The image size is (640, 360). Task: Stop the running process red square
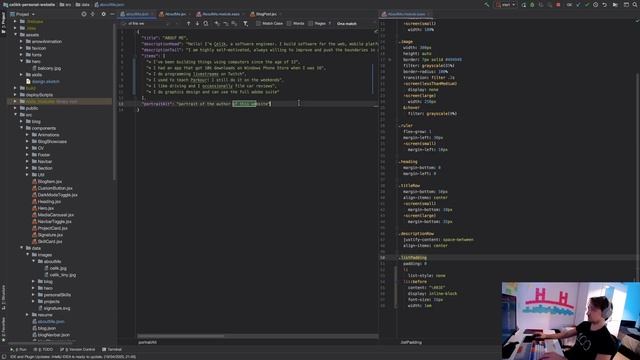(x=558, y=5)
